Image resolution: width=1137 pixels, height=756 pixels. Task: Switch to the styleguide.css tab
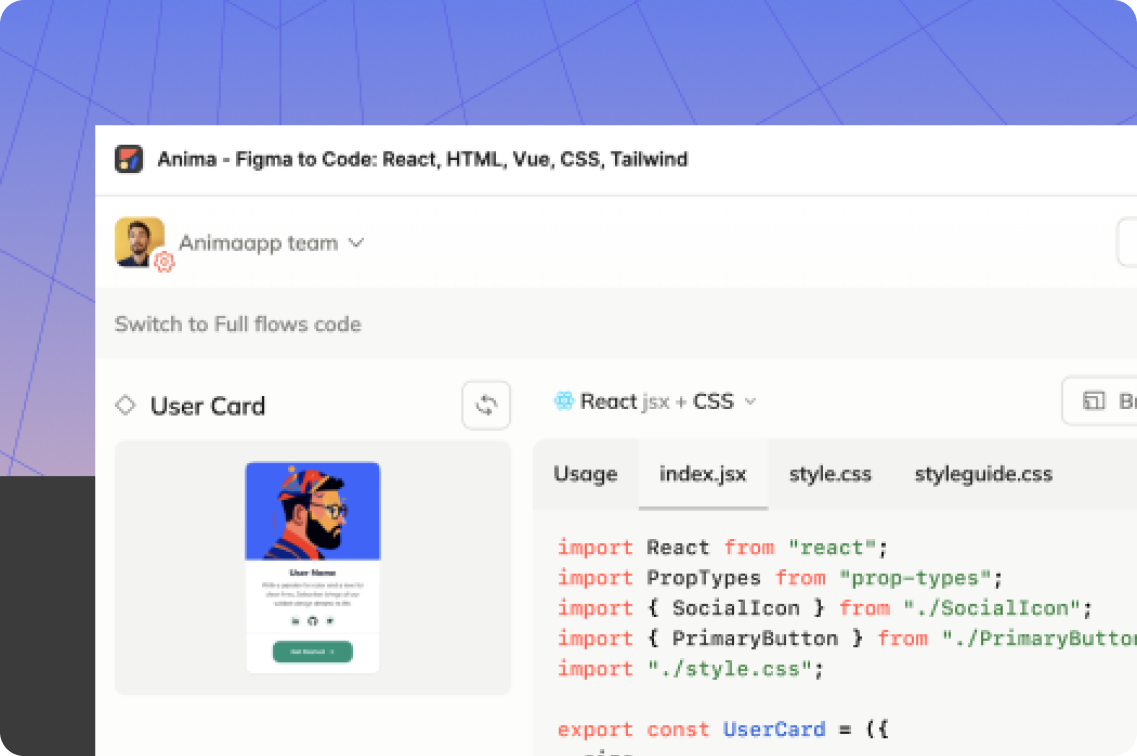coord(983,474)
